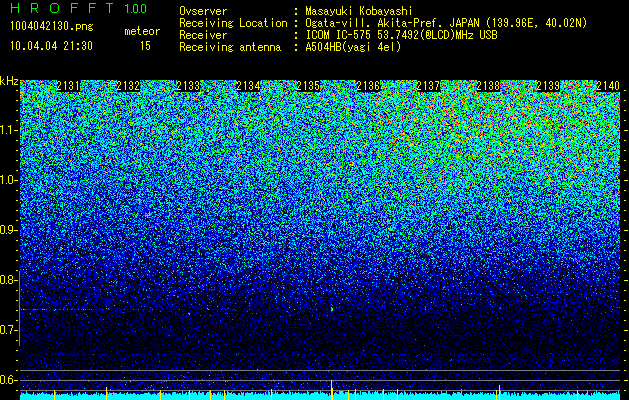Click the 2136 time marker
The image size is (629, 400).
tap(368, 86)
